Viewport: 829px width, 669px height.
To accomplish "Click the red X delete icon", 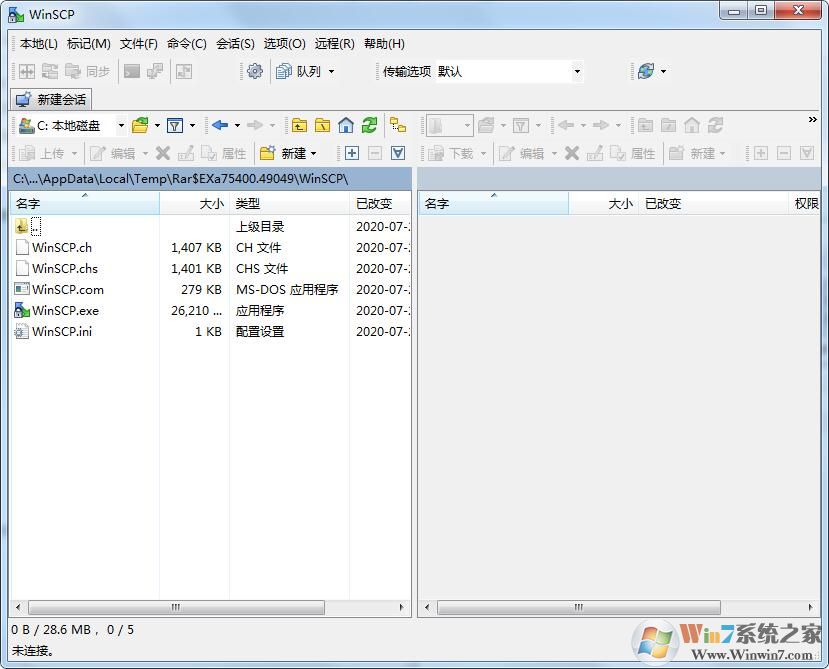I will pos(163,153).
